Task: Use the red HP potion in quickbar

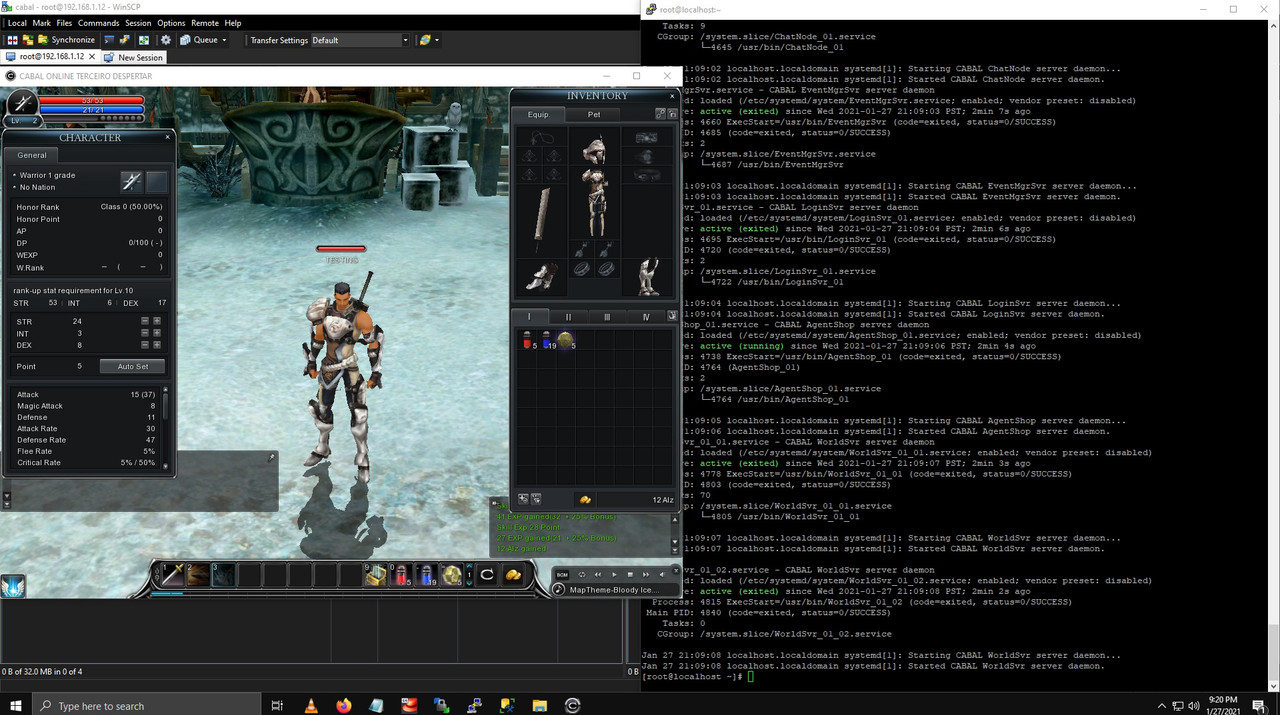Action: click(x=402, y=574)
